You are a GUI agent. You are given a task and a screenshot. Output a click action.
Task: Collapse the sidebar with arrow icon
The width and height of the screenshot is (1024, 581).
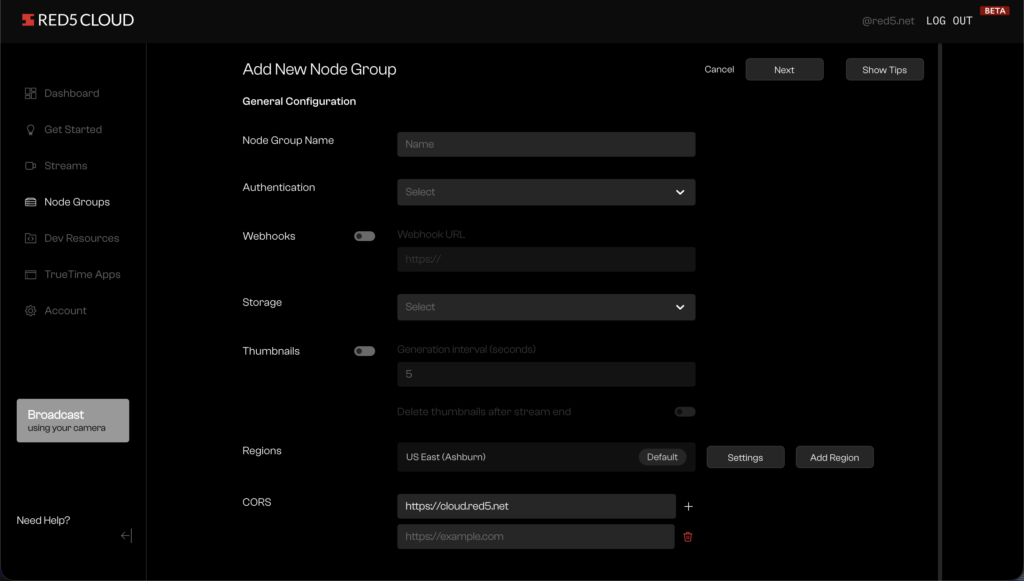click(127, 536)
